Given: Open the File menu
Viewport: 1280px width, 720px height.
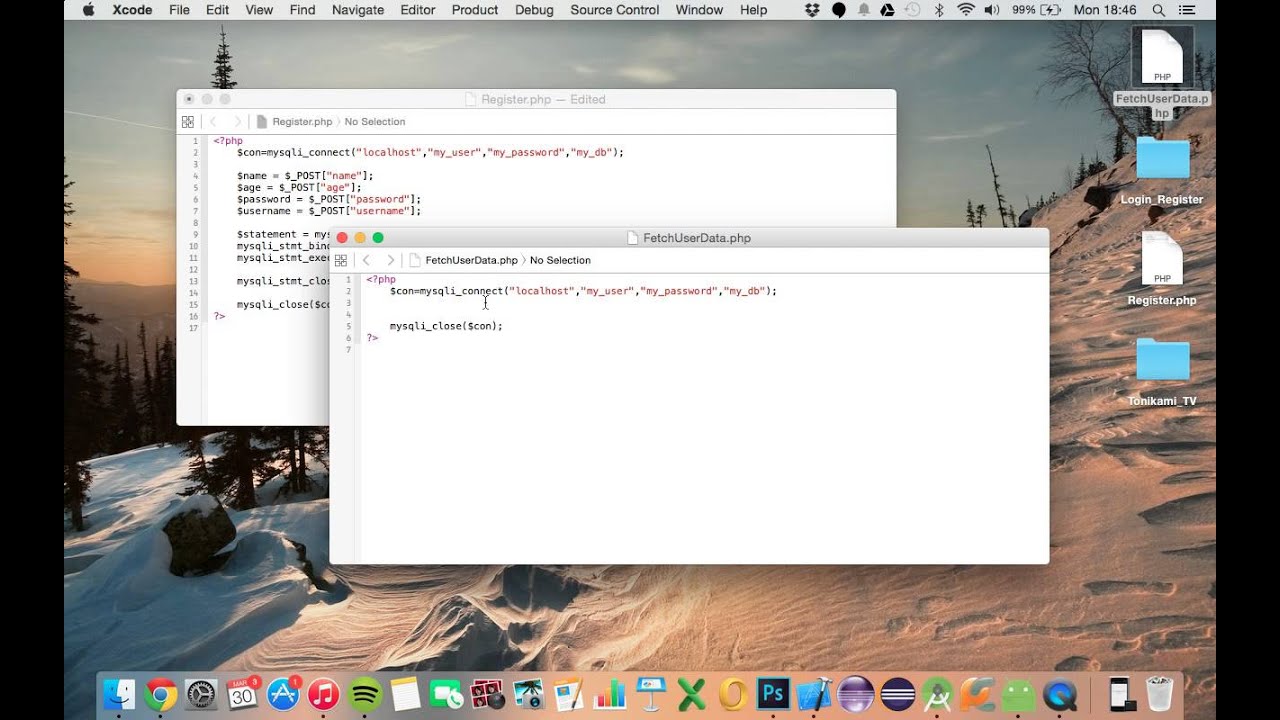Looking at the screenshot, I should 179,10.
